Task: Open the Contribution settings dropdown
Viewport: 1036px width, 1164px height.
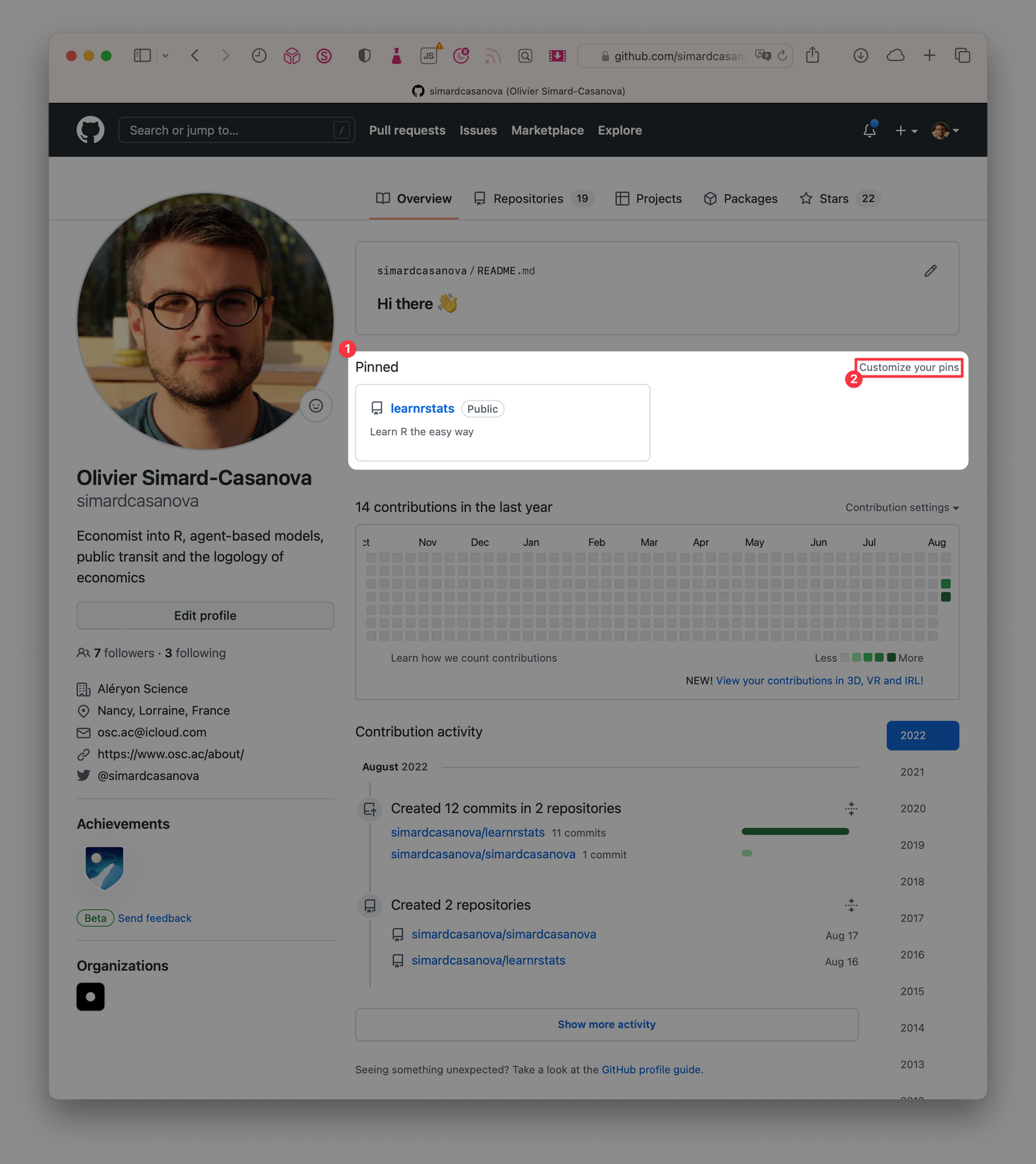Action: point(901,508)
